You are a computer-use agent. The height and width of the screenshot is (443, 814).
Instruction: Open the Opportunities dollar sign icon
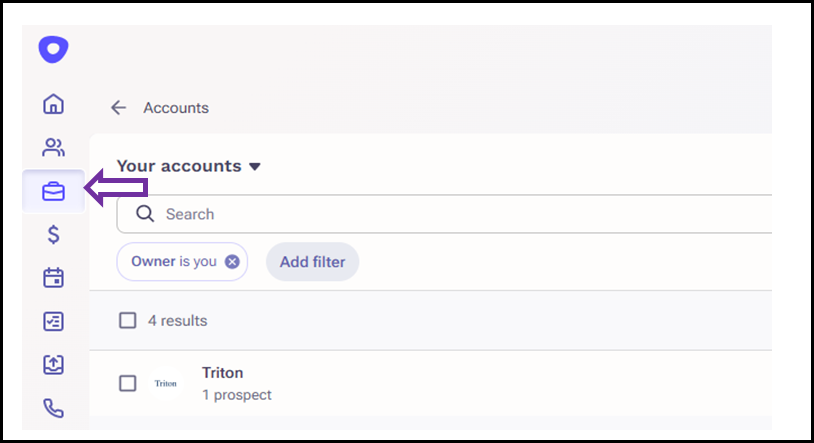click(x=53, y=235)
